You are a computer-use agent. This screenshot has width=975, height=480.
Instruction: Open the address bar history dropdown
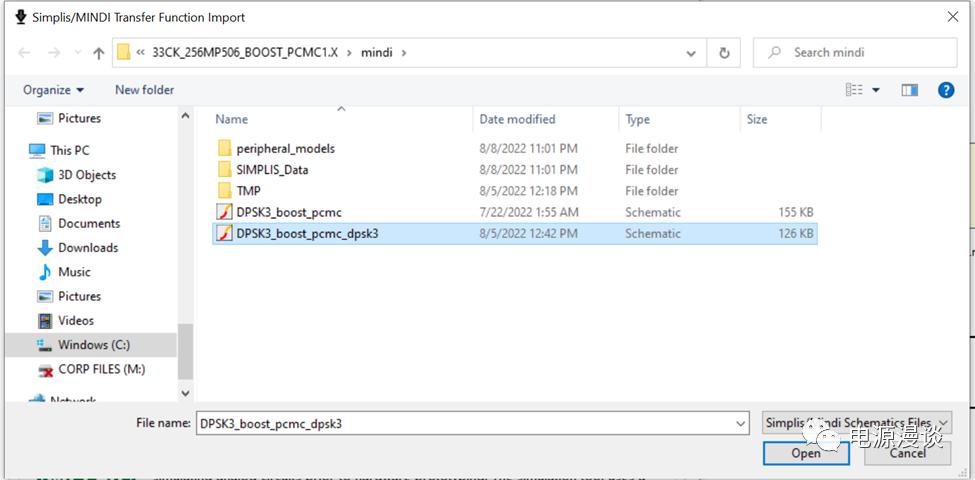pos(691,53)
